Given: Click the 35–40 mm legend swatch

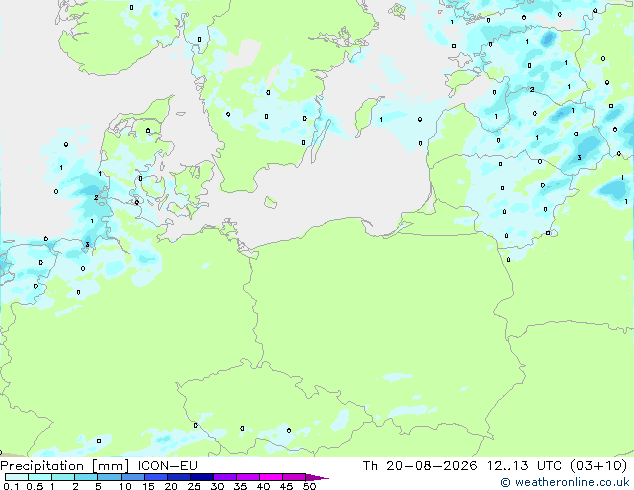Looking at the screenshot, I should coord(247,477).
